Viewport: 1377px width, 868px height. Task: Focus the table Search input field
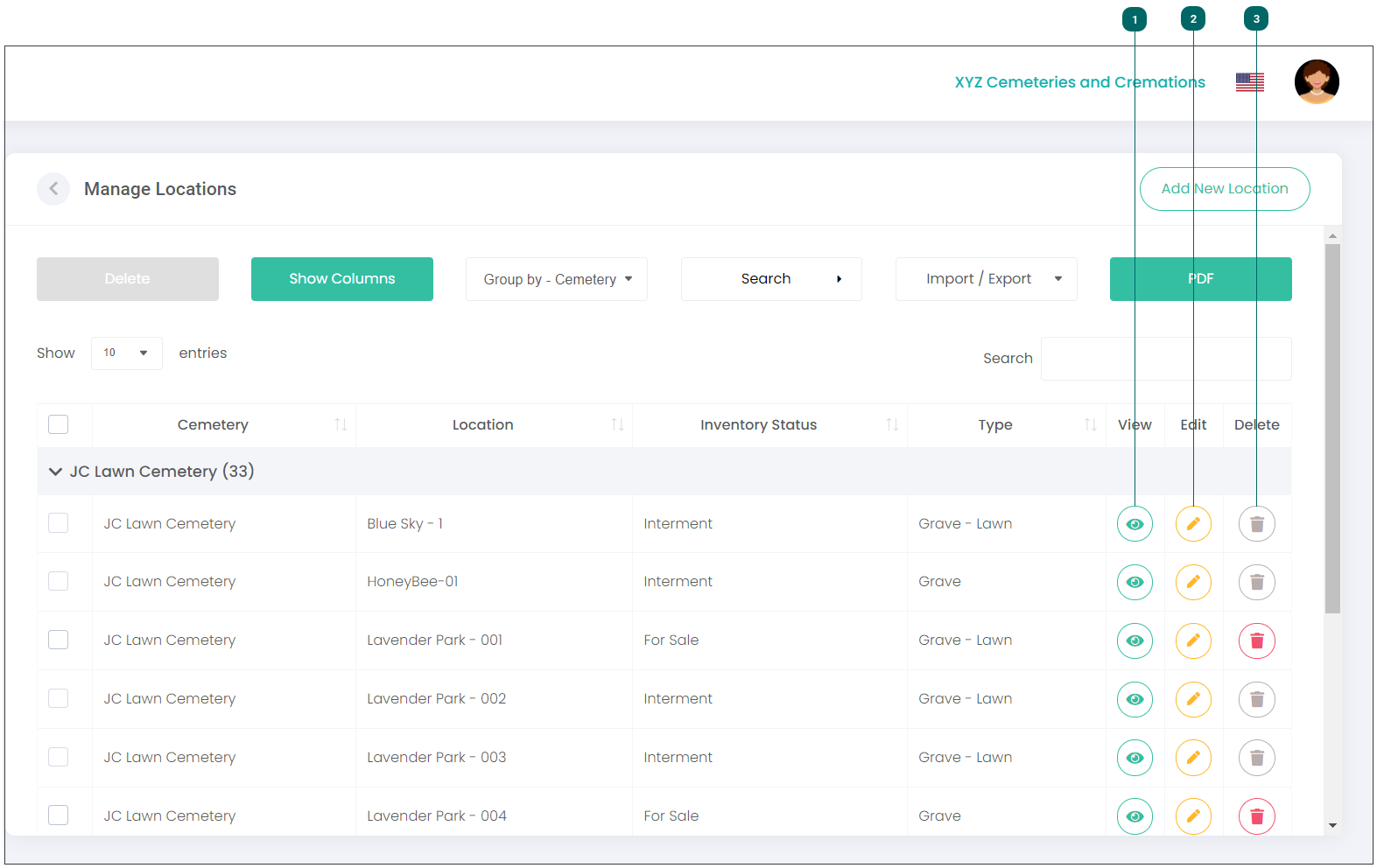[x=1166, y=359]
